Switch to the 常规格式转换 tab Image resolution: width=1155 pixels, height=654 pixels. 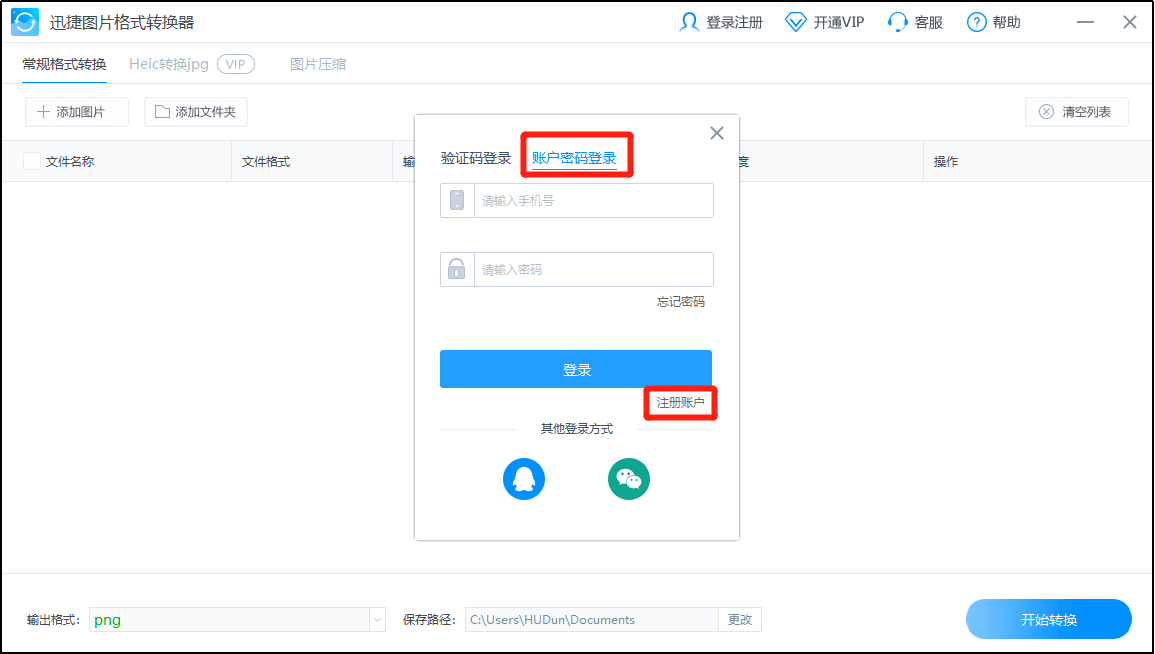coord(64,64)
